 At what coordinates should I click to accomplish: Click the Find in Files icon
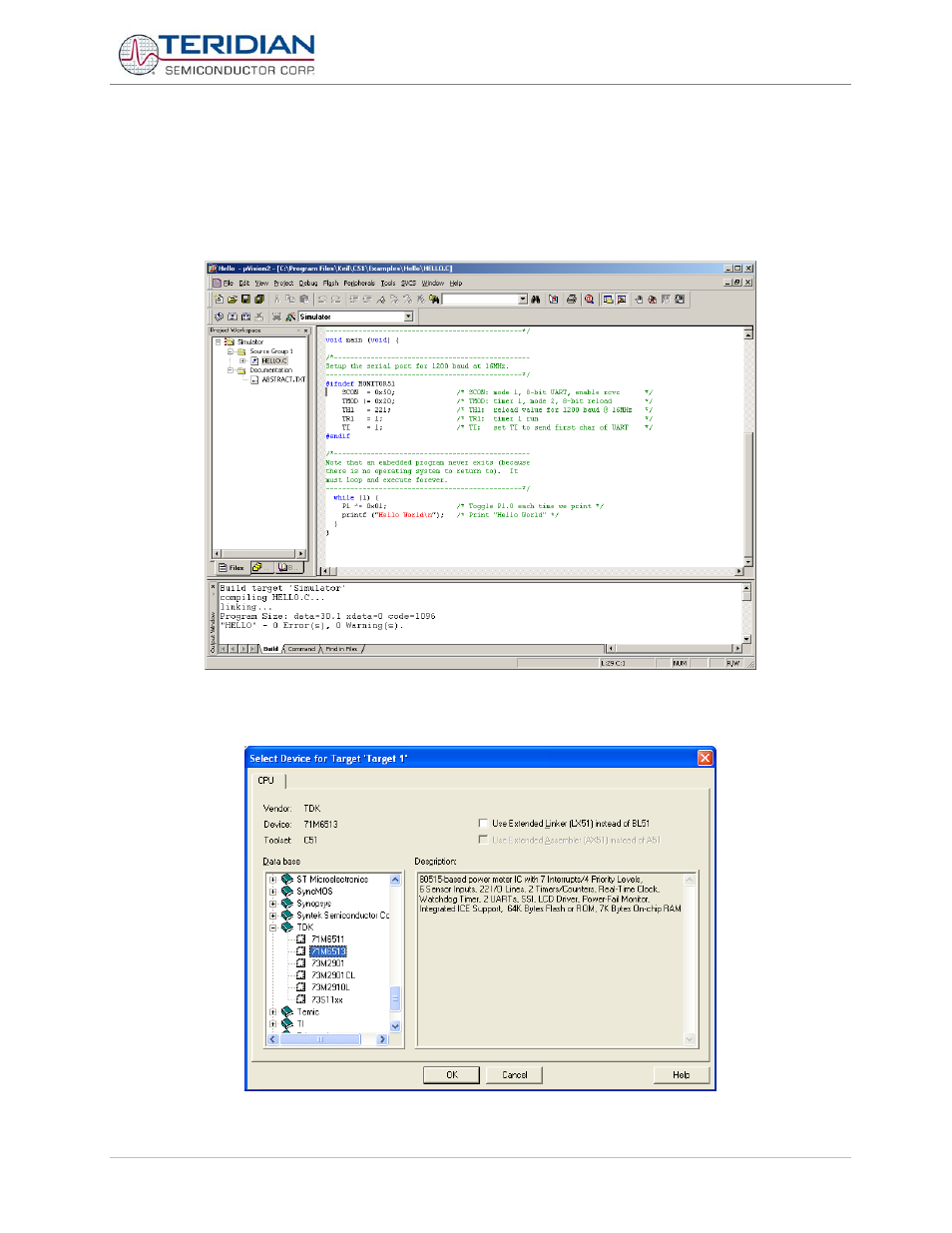(434, 300)
